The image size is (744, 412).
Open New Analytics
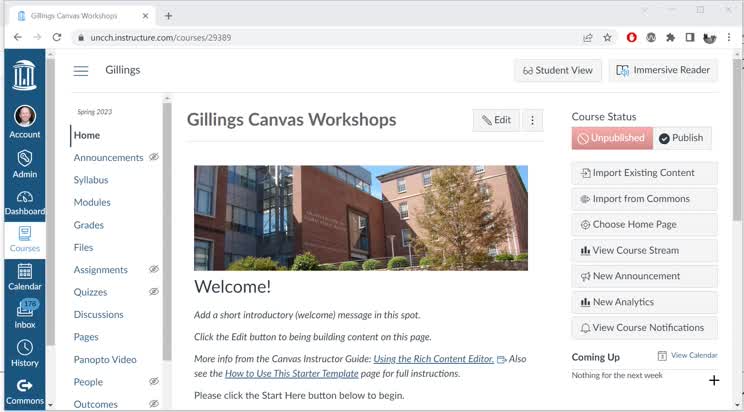point(644,302)
